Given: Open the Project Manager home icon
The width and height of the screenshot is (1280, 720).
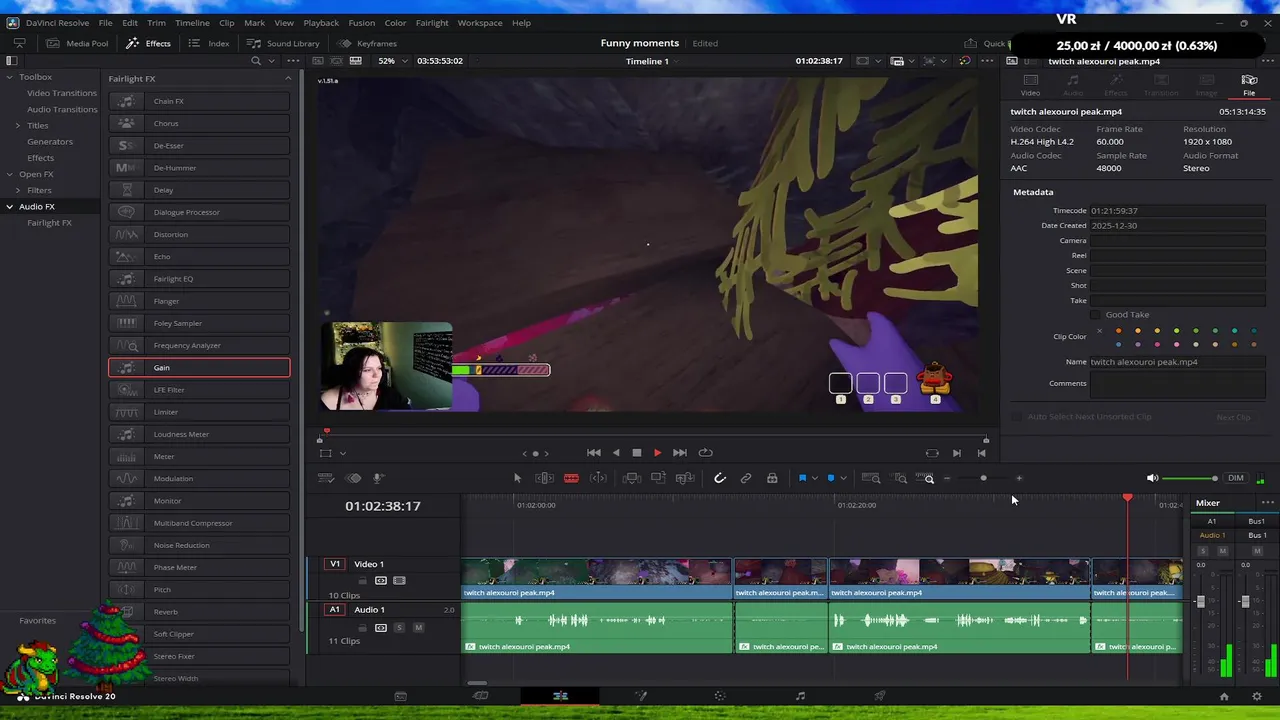Looking at the screenshot, I should pos(1224,696).
